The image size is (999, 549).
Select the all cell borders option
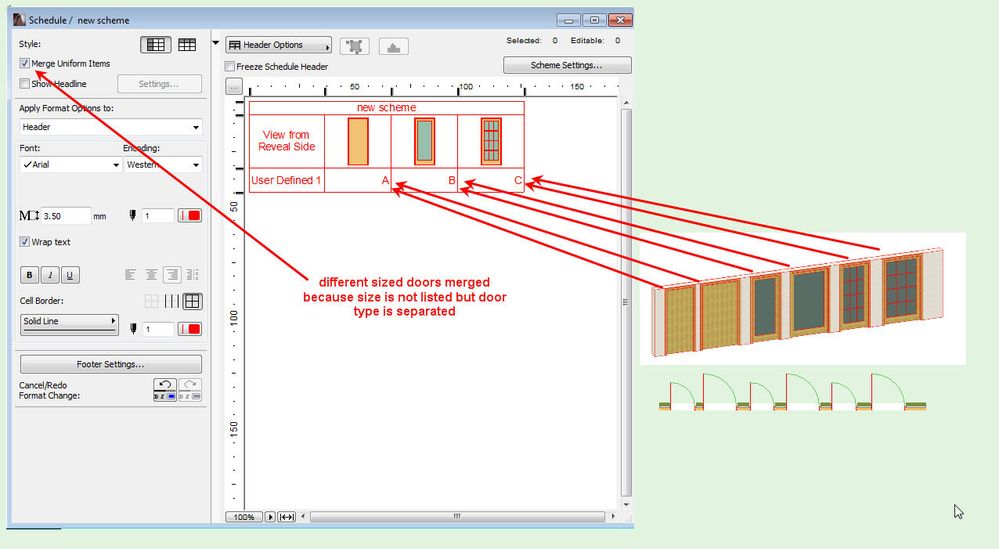click(192, 301)
